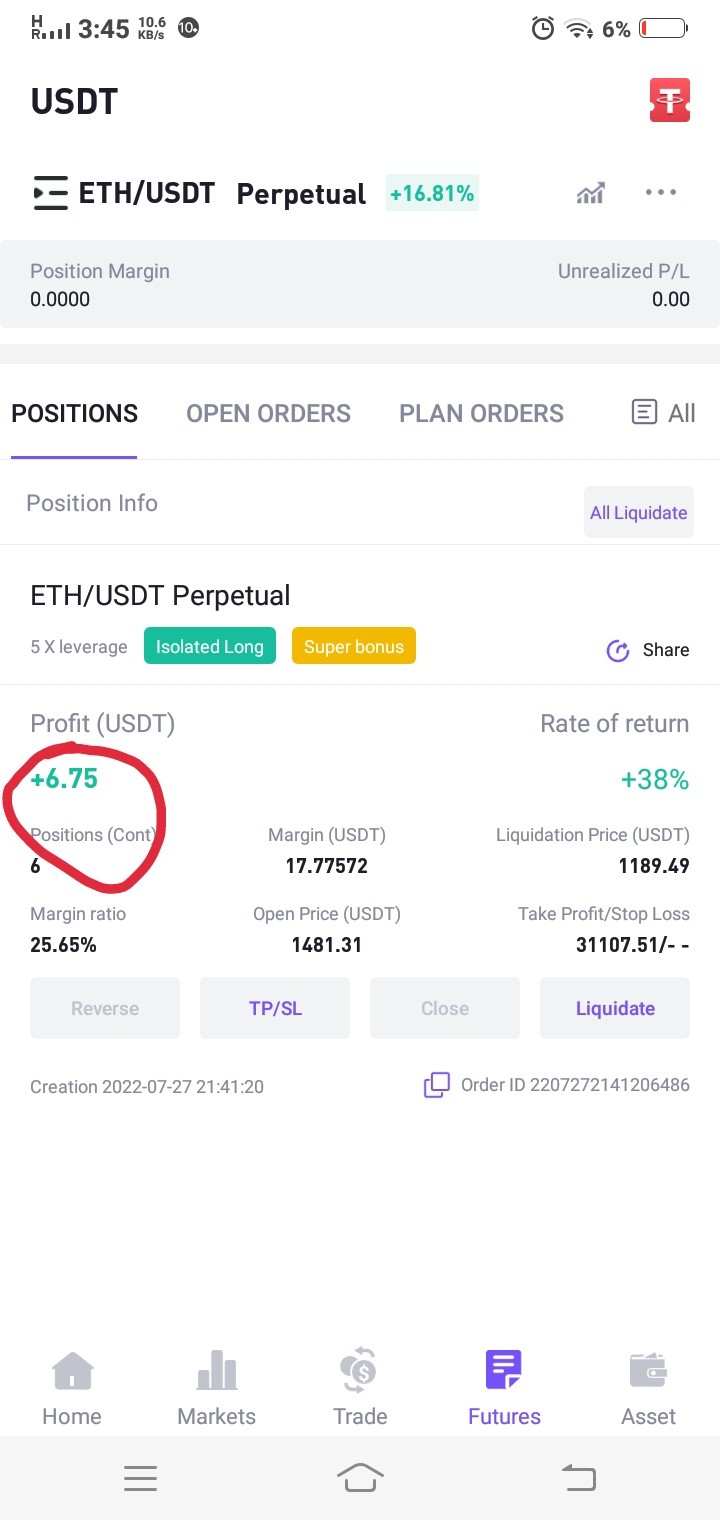This screenshot has width=720, height=1520.
Task: Tap the TP/SL button
Action: point(275,1008)
